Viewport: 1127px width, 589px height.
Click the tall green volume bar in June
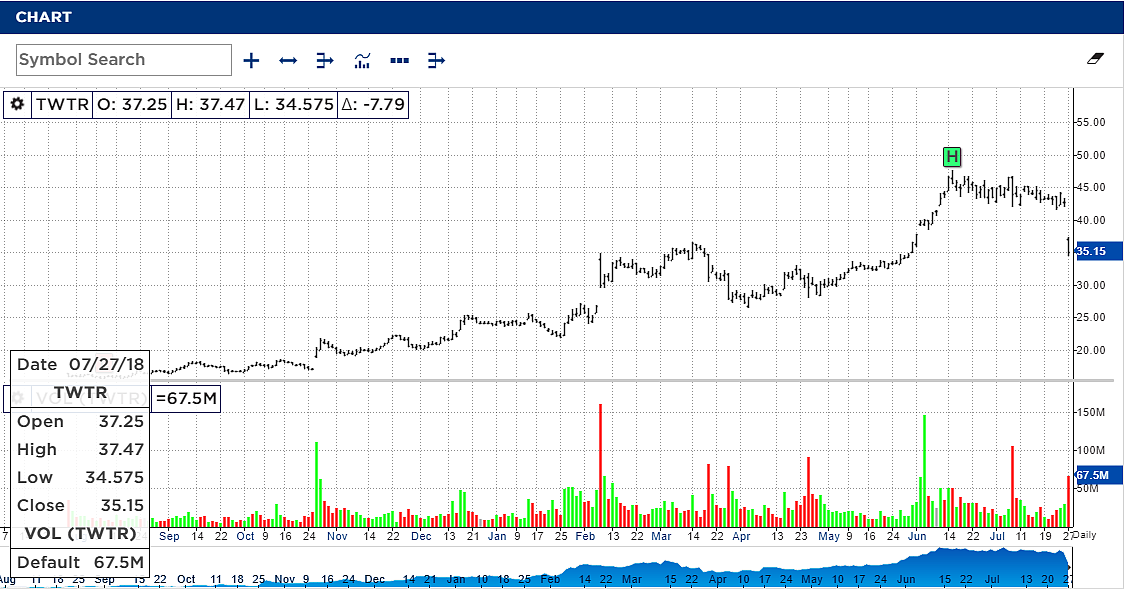tap(924, 471)
